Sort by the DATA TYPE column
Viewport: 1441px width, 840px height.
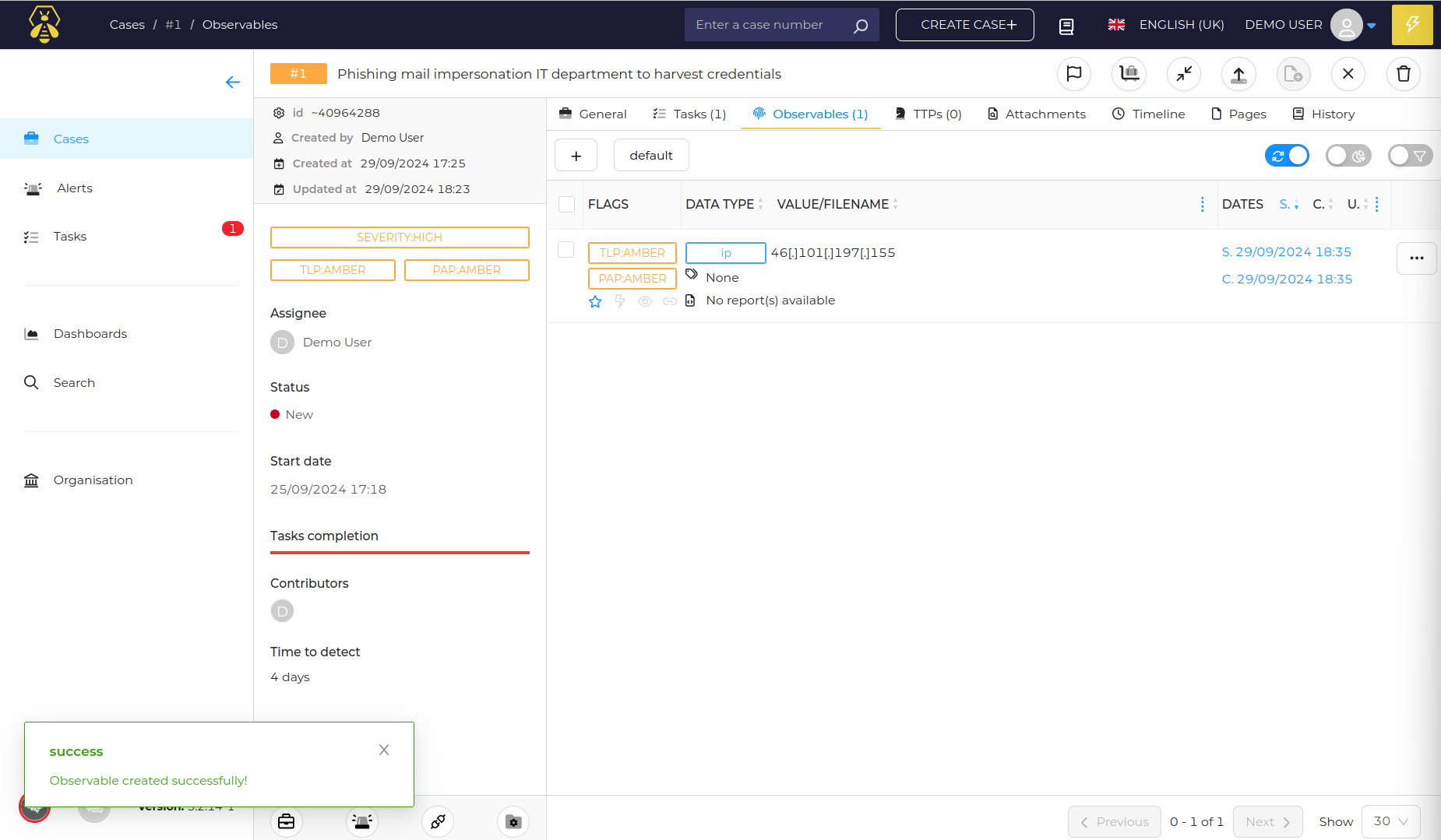click(x=724, y=204)
